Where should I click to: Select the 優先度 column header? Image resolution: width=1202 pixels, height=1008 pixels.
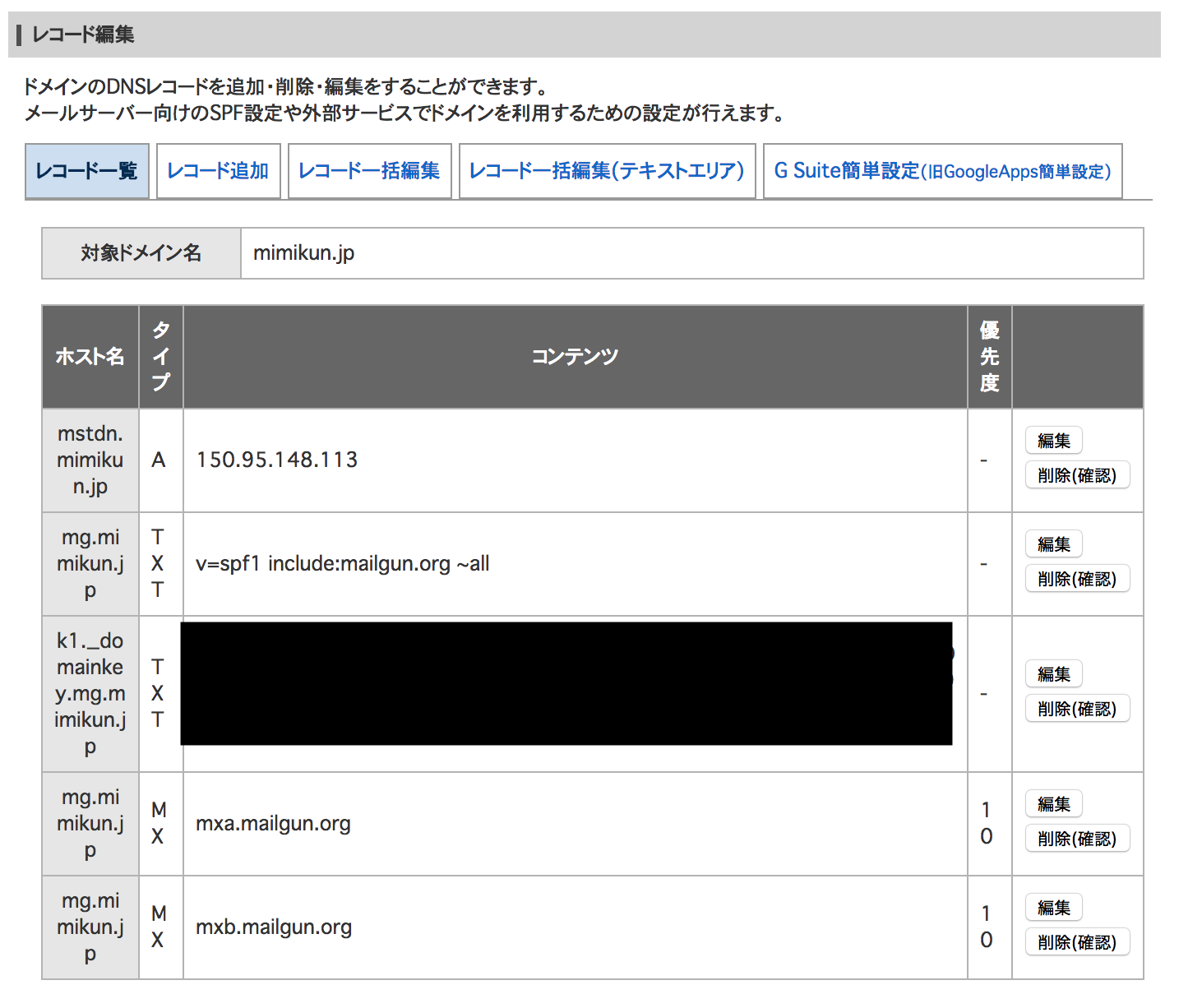(x=988, y=357)
